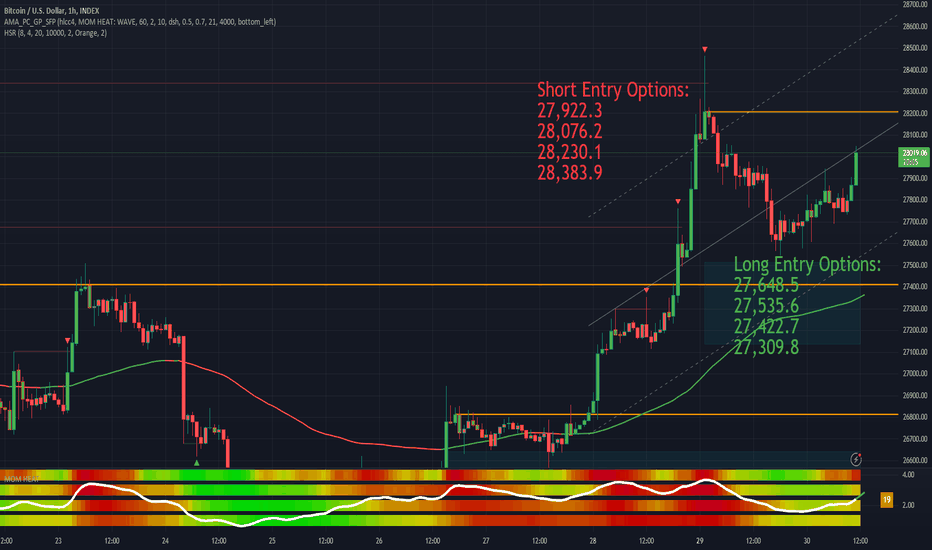Select the 'Long Entry Options:' text annotation

[x=807, y=264]
